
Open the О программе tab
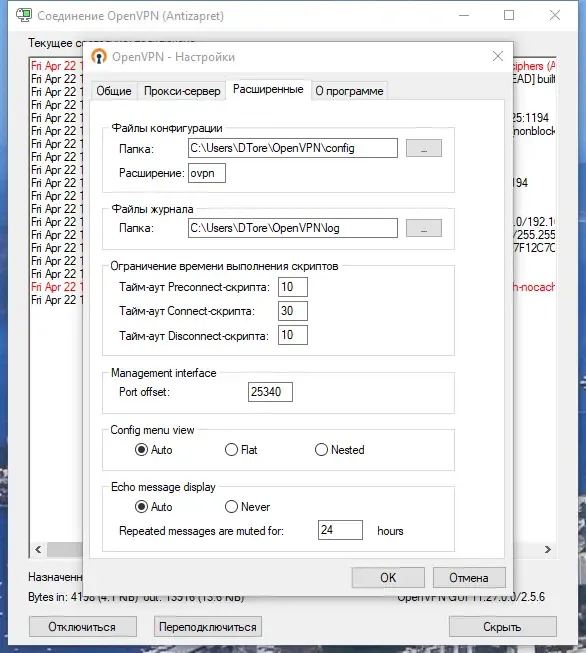pos(349,91)
